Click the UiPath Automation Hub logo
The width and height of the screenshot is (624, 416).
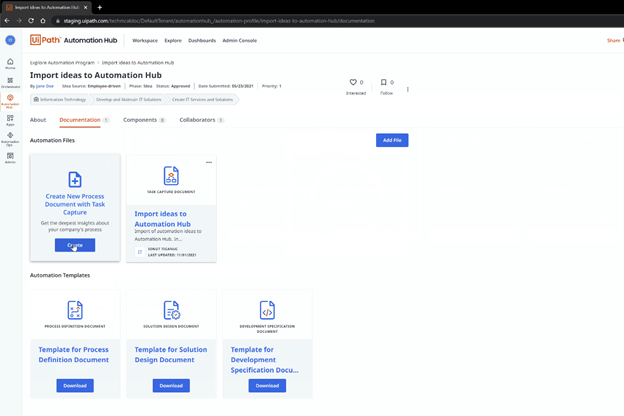(74, 40)
